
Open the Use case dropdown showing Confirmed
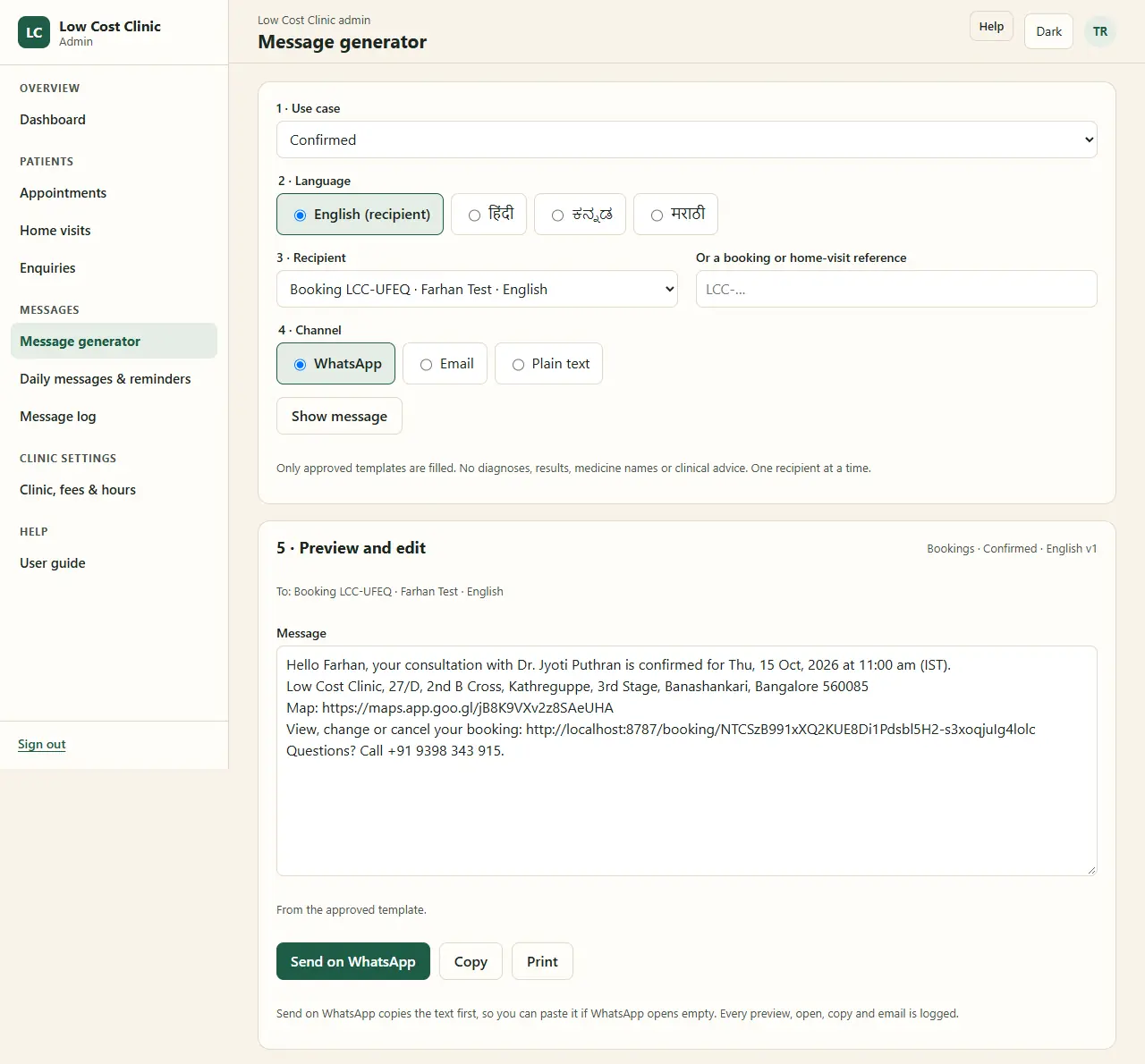[x=686, y=139]
